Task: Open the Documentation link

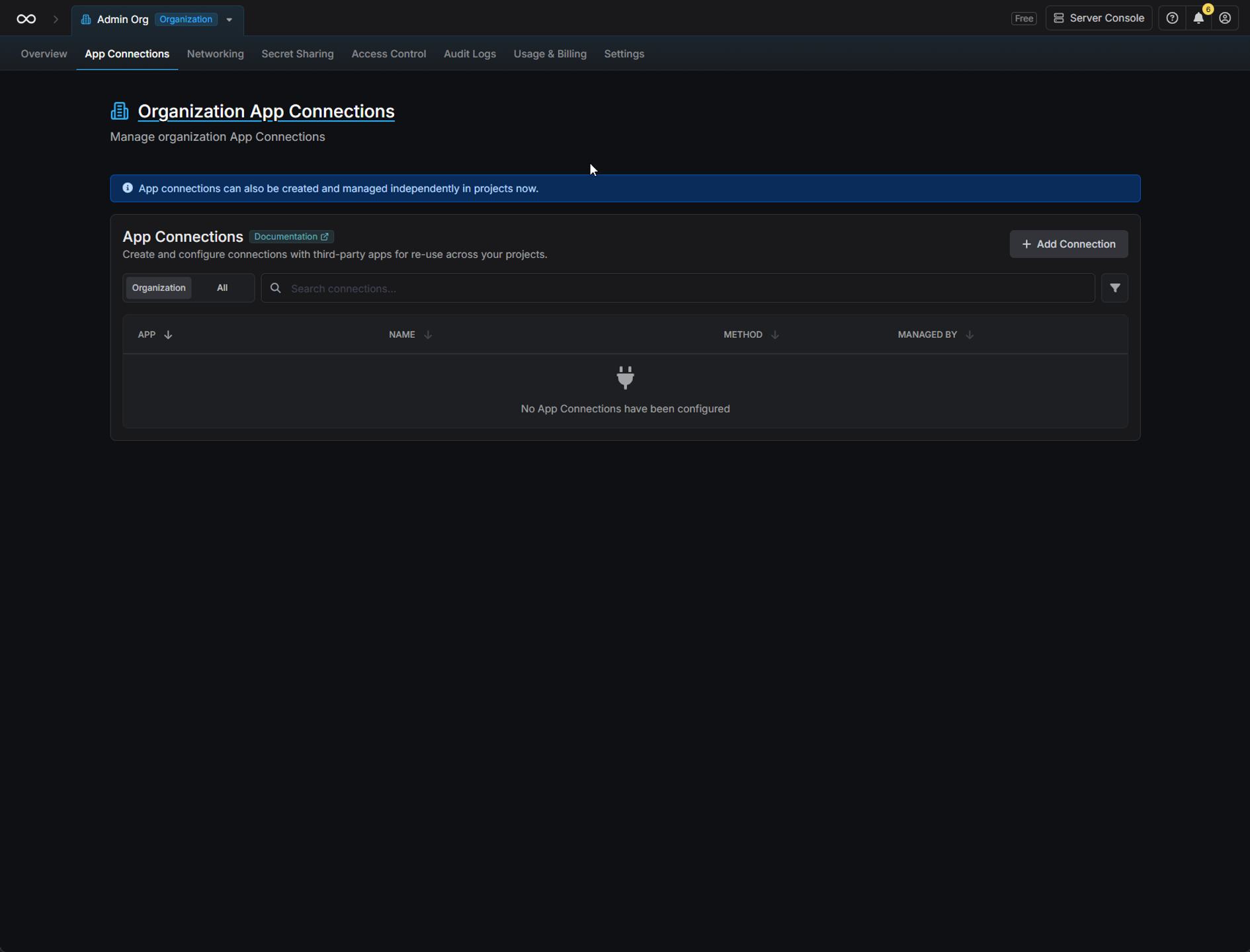Action: pos(291,237)
